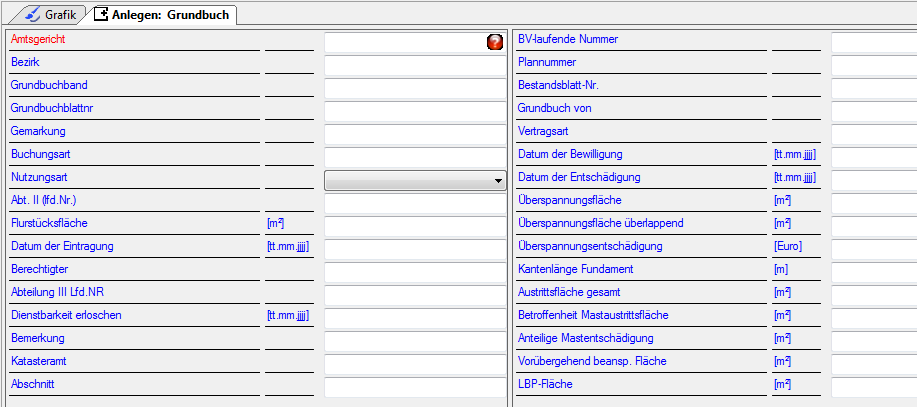Image resolution: width=917 pixels, height=407 pixels.
Task: Click the [m] unit next to Kantenlänge Fundament
Action: point(781,269)
